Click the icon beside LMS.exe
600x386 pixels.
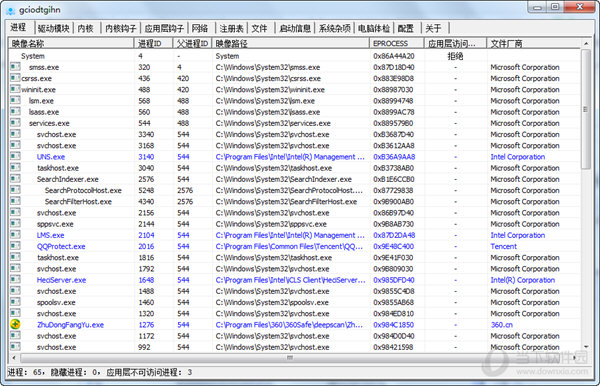point(15,235)
